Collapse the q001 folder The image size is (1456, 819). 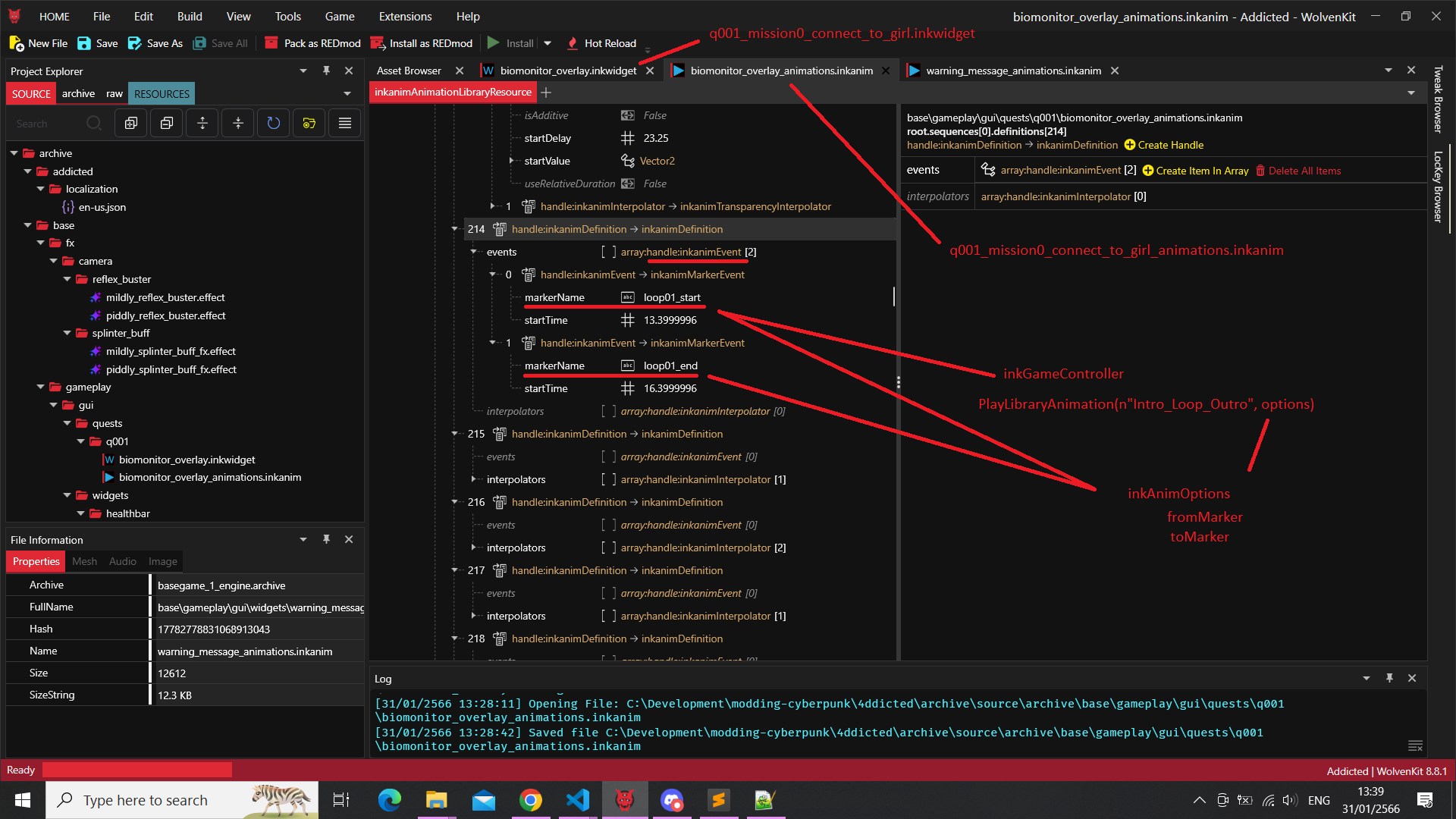click(x=80, y=441)
